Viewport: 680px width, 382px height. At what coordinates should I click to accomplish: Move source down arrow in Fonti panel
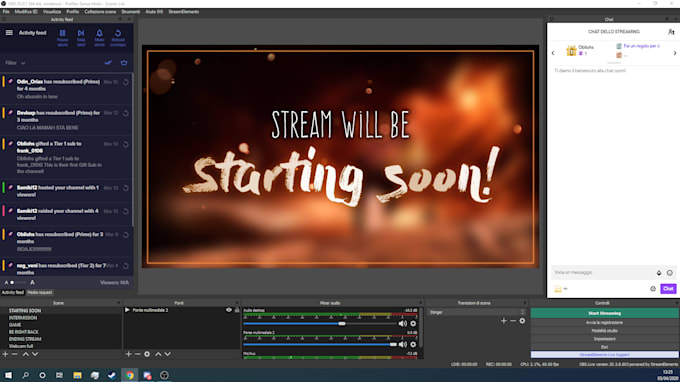coord(167,354)
